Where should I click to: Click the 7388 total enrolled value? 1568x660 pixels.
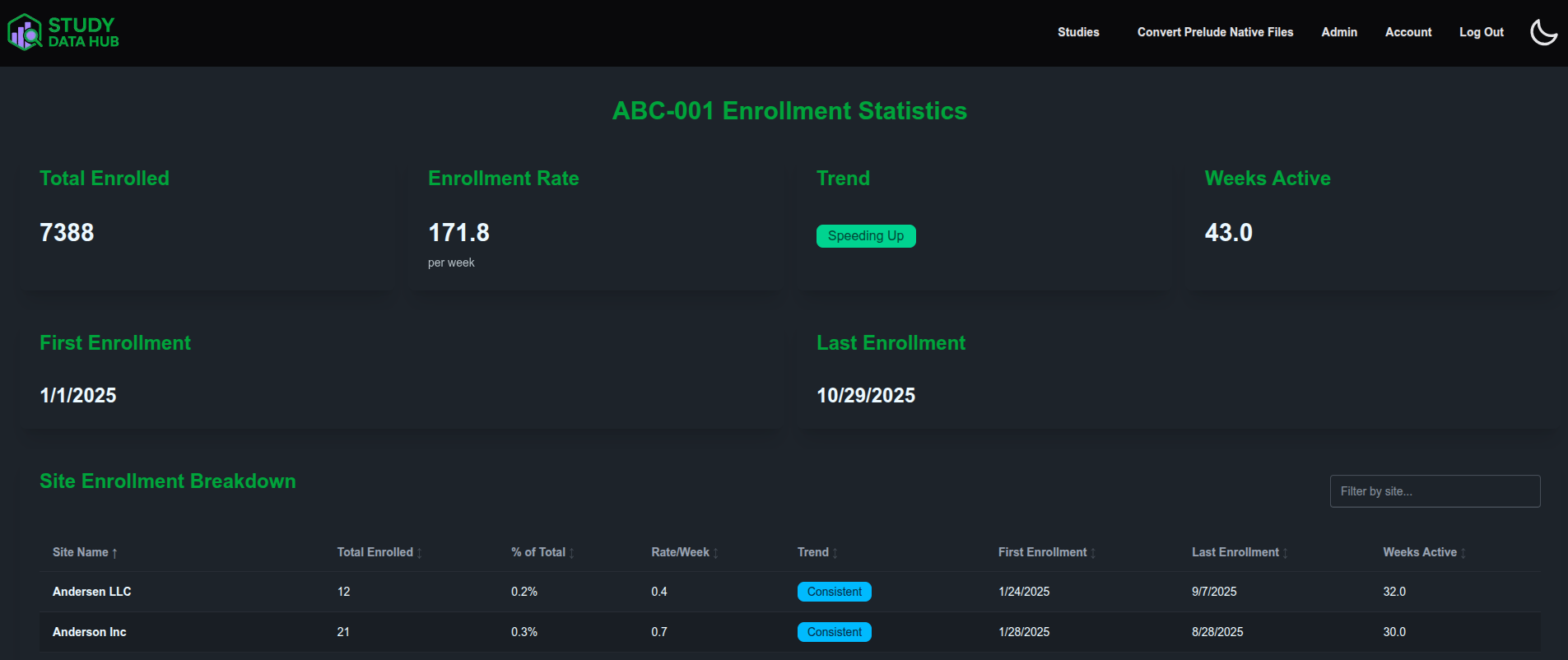coord(67,233)
